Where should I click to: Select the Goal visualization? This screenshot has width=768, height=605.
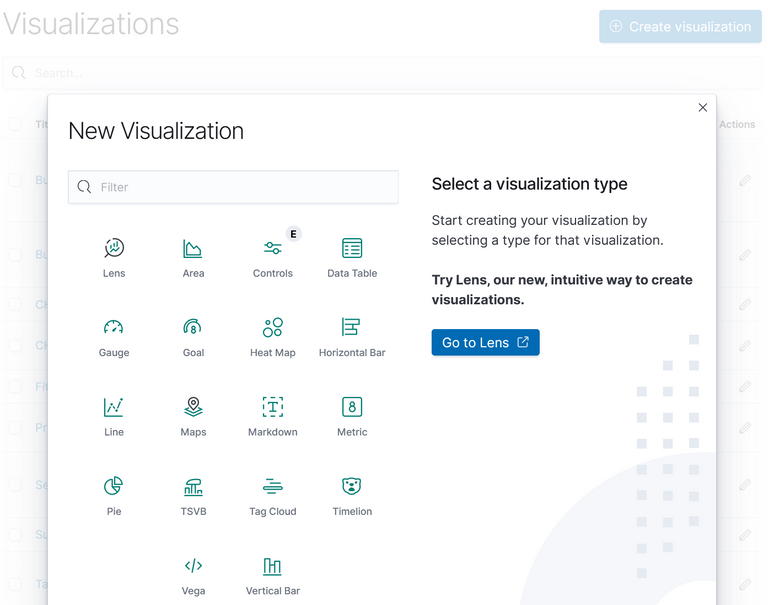193,337
